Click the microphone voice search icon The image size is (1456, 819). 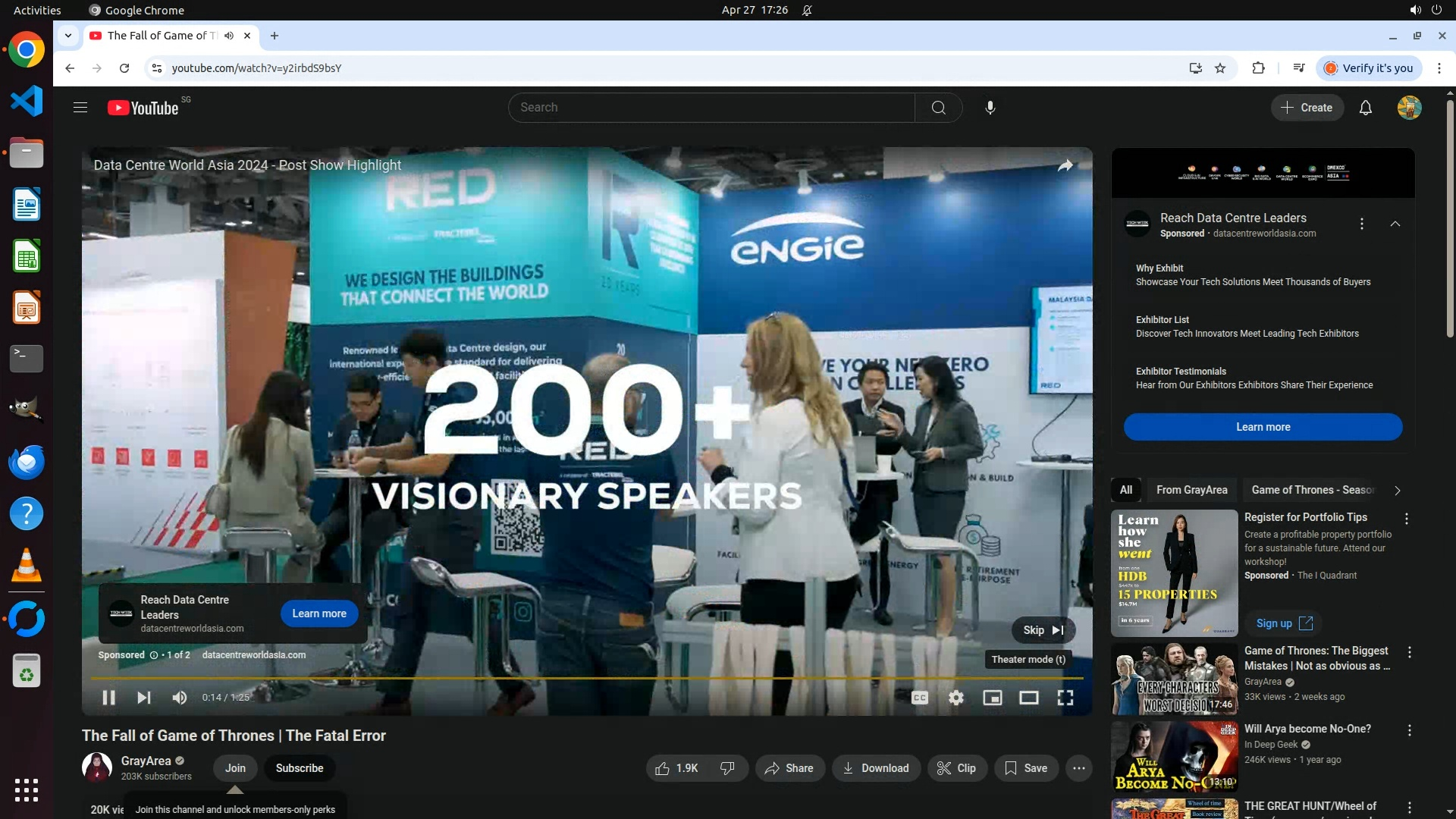point(990,108)
